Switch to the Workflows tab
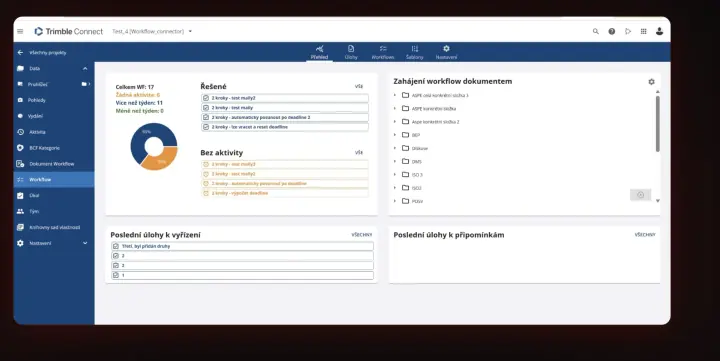Screen dimensions: 720x361 click(383, 52)
